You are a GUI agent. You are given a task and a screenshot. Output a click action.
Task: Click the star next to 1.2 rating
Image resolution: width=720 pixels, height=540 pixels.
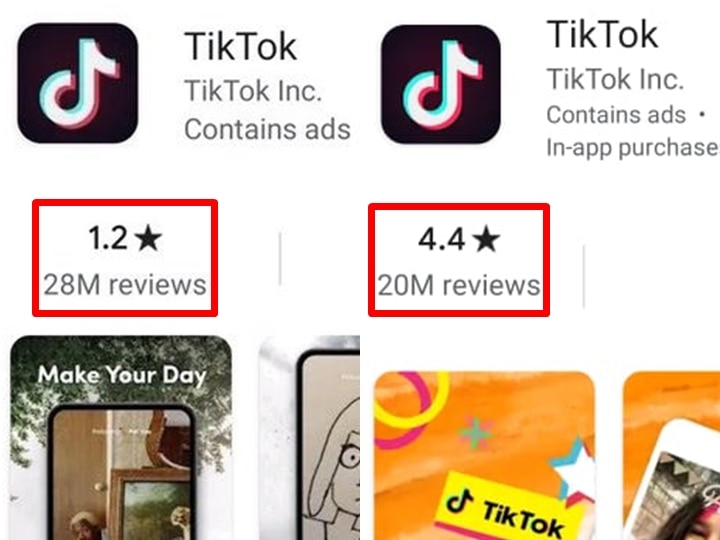(x=149, y=239)
